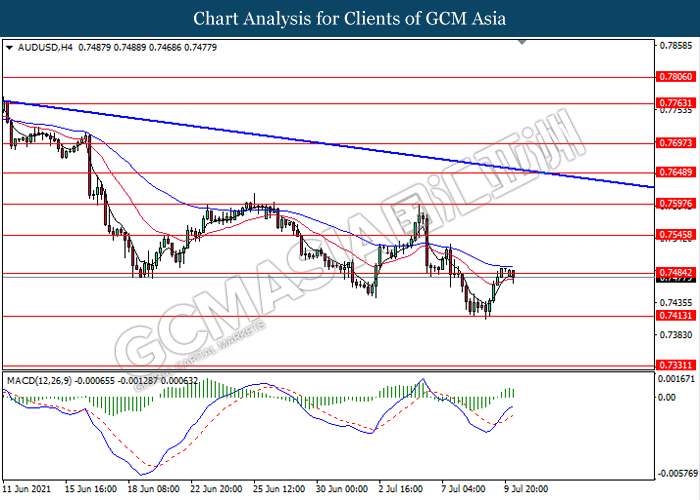
Task: Select the 0.75976 horizontal line label
Action: 676,204
